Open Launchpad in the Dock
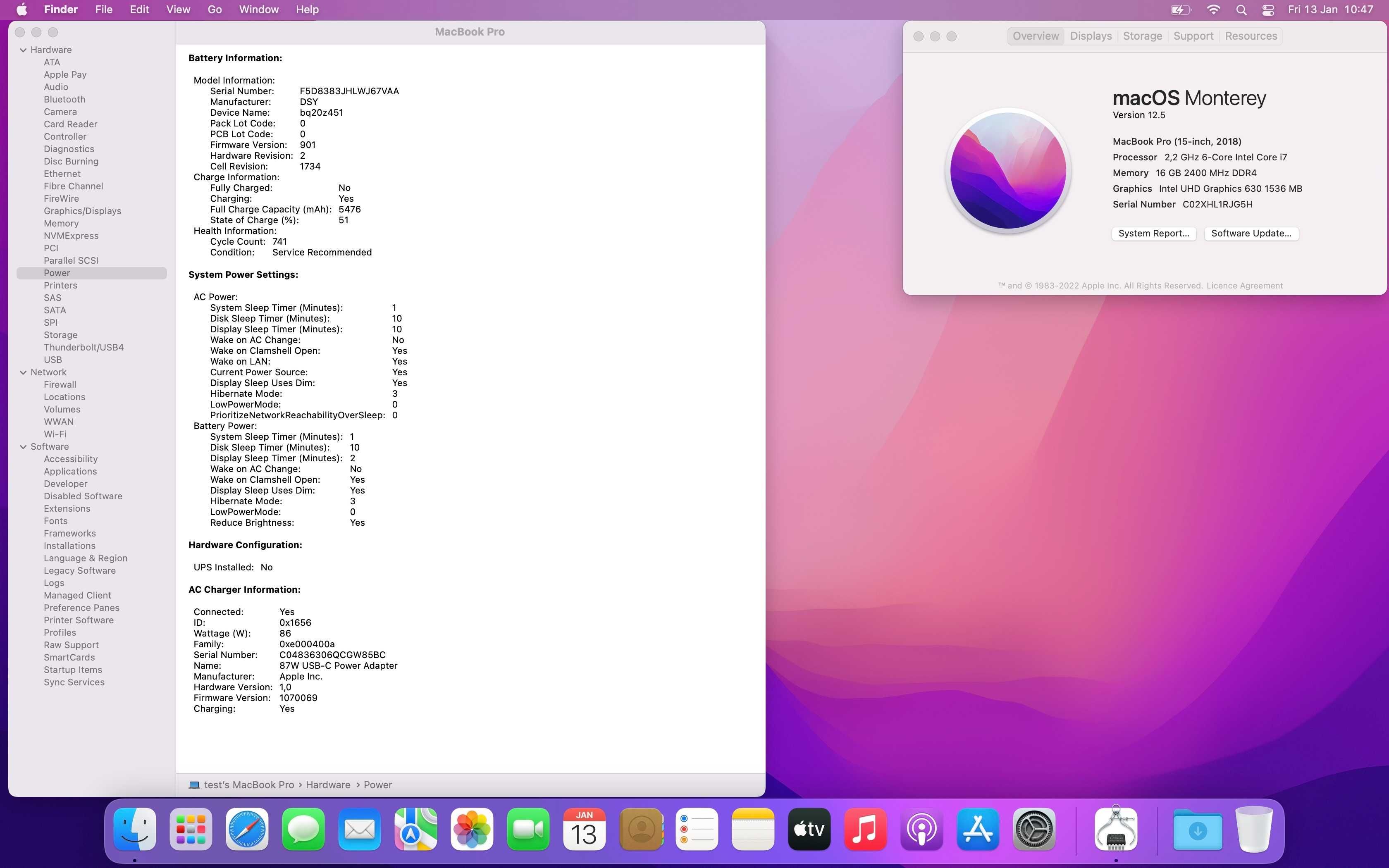This screenshot has height=868, width=1389. click(x=191, y=830)
